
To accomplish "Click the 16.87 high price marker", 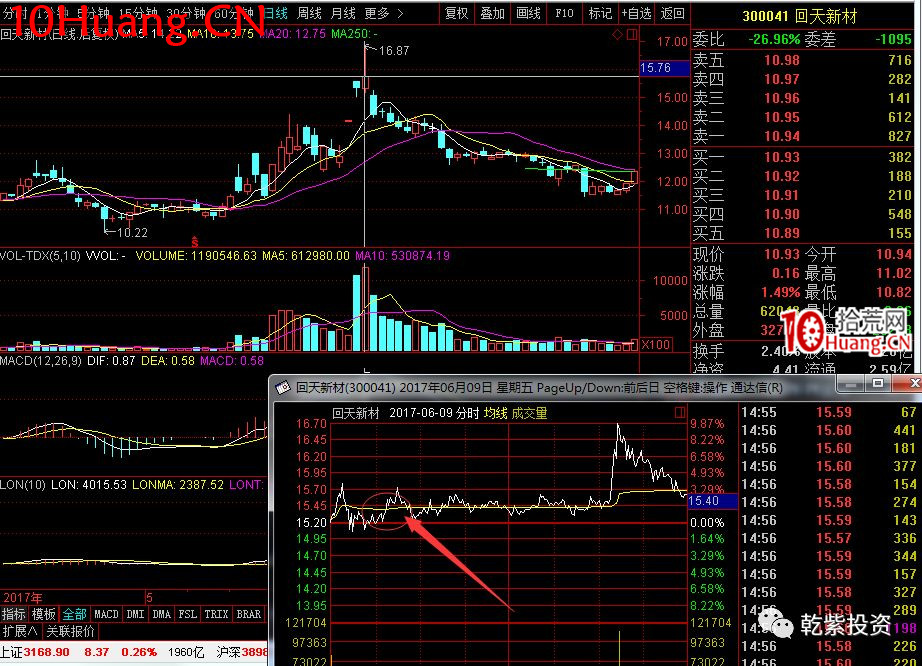I will pos(393,51).
